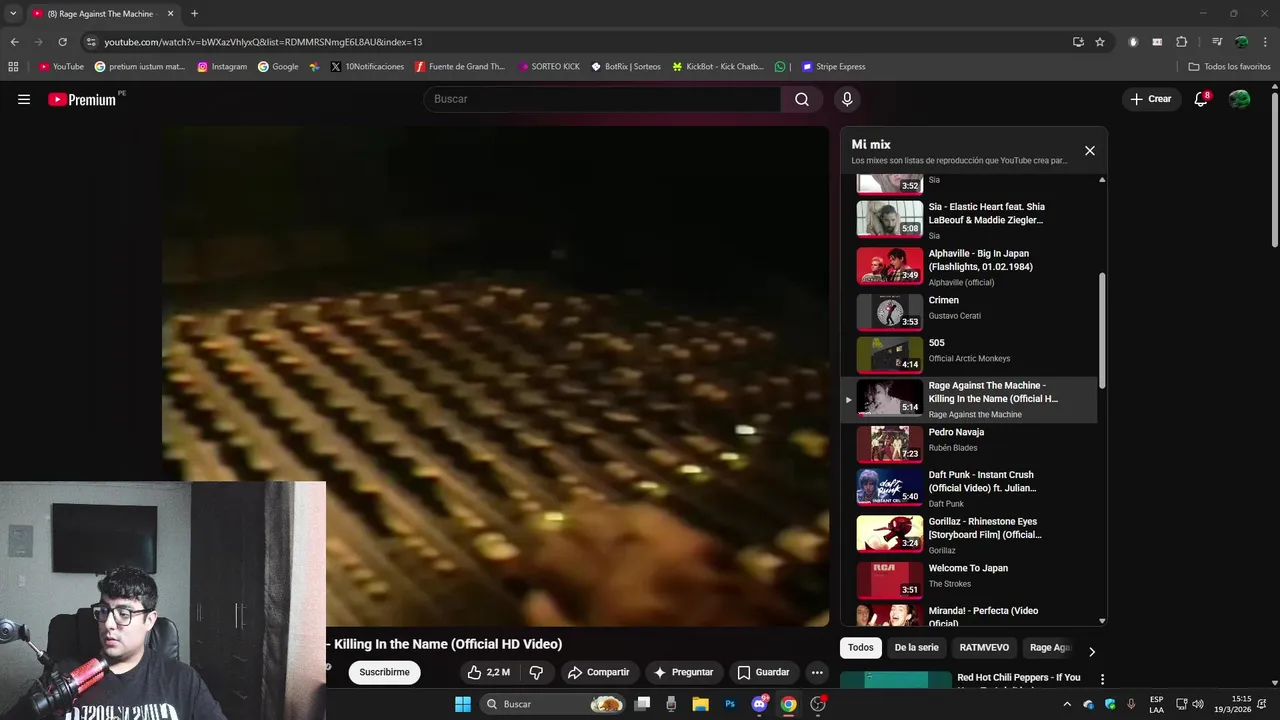Go back in browser history

(15, 42)
